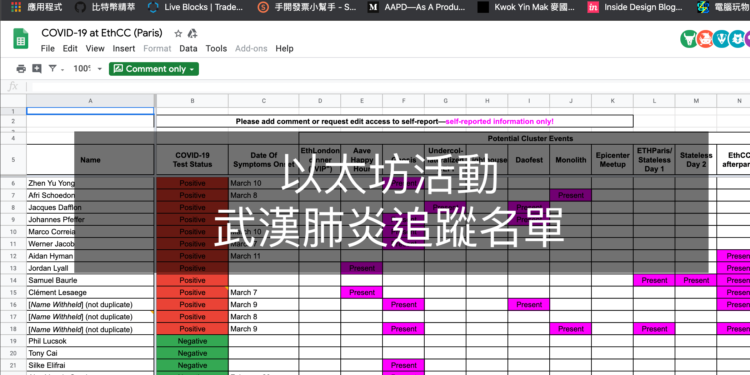The image size is (750, 375).
Task: Open the Data menu
Action: click(x=188, y=48)
